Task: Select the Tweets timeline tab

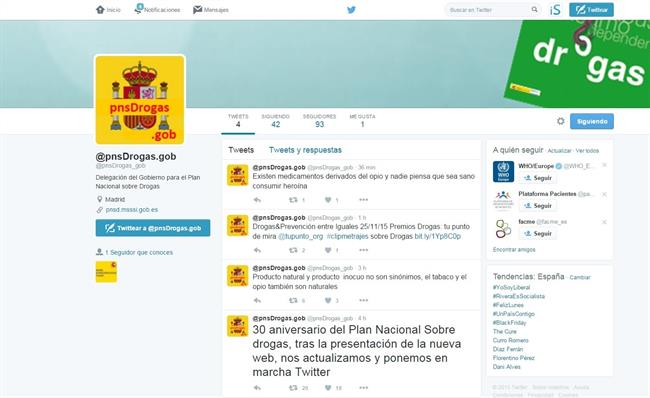Action: (241, 150)
